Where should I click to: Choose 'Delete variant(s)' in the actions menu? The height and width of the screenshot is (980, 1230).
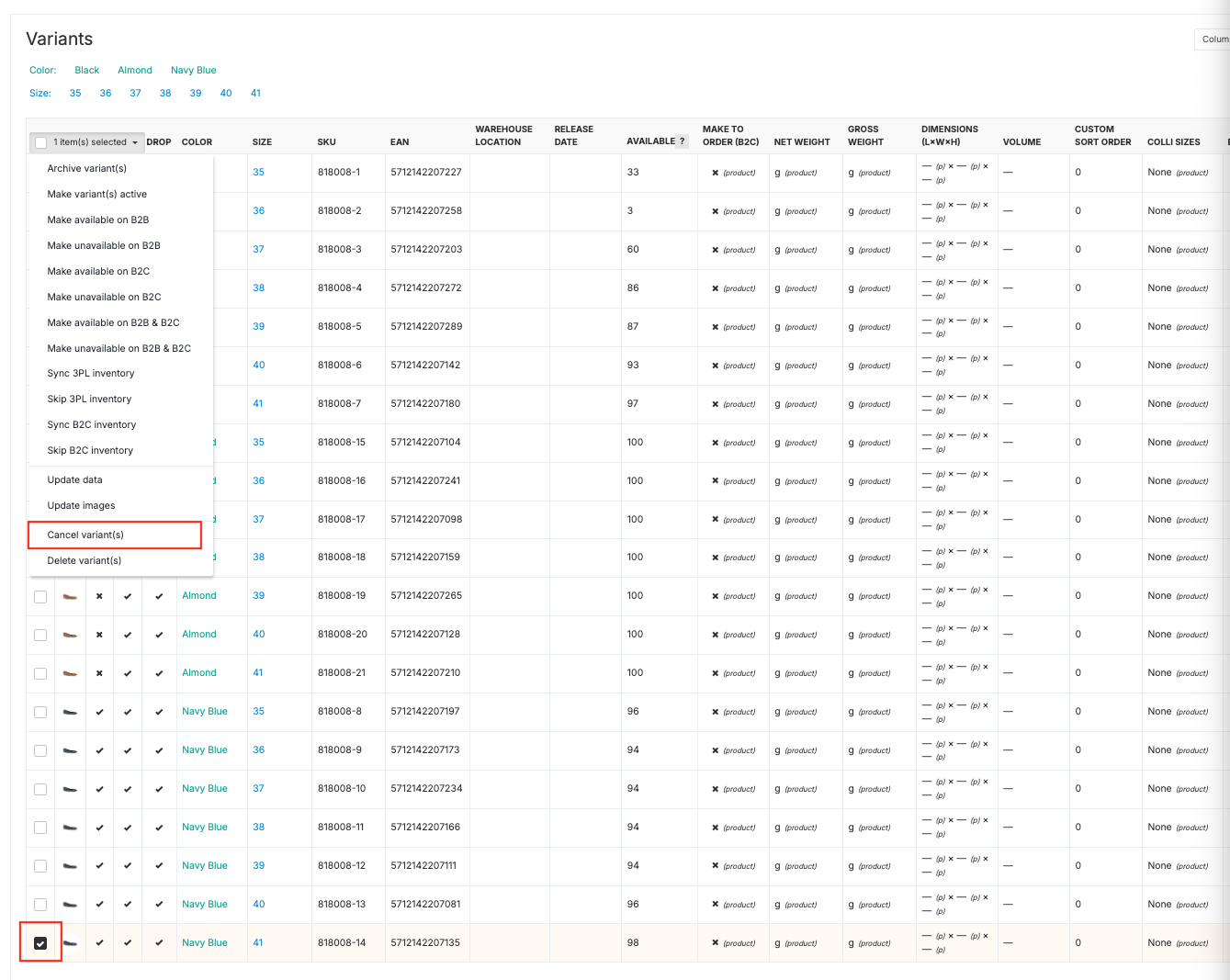click(85, 560)
